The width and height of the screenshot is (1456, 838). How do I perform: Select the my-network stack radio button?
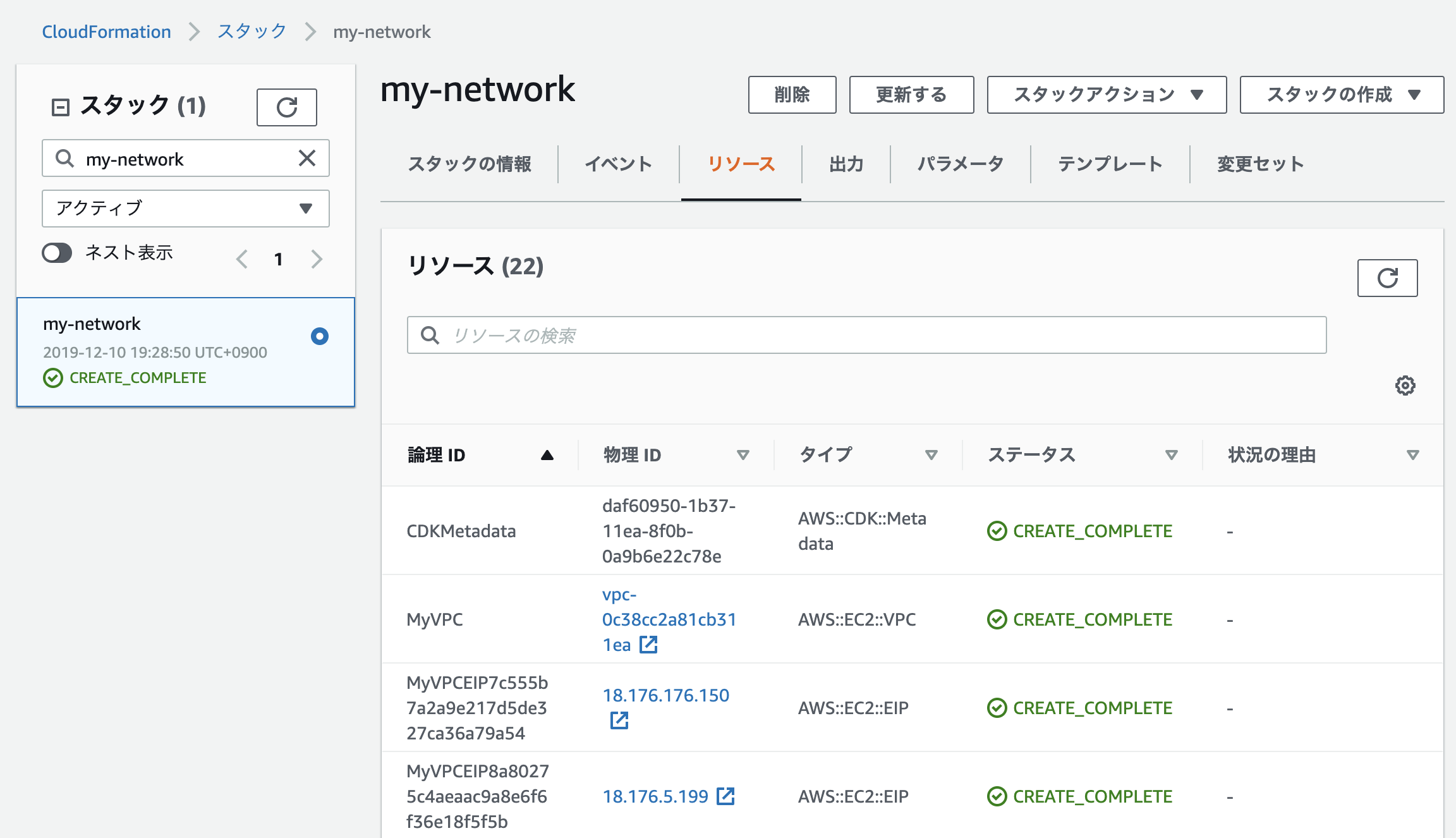(320, 336)
